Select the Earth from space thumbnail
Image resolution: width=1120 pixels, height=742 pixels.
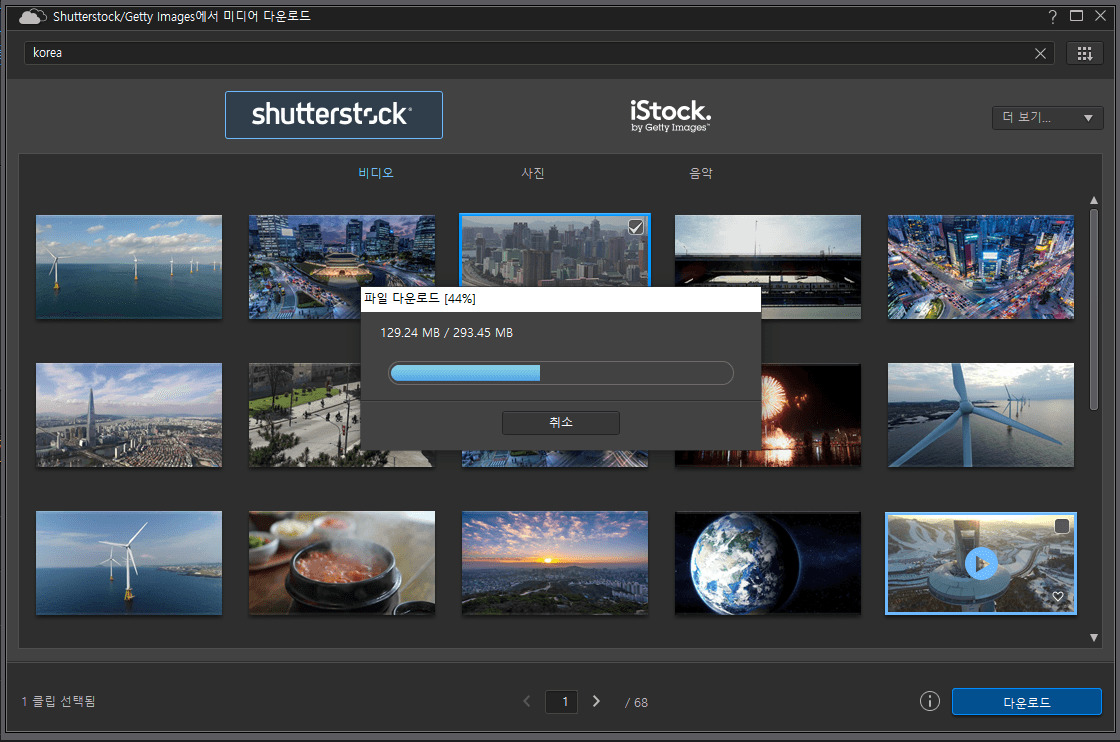click(768, 563)
